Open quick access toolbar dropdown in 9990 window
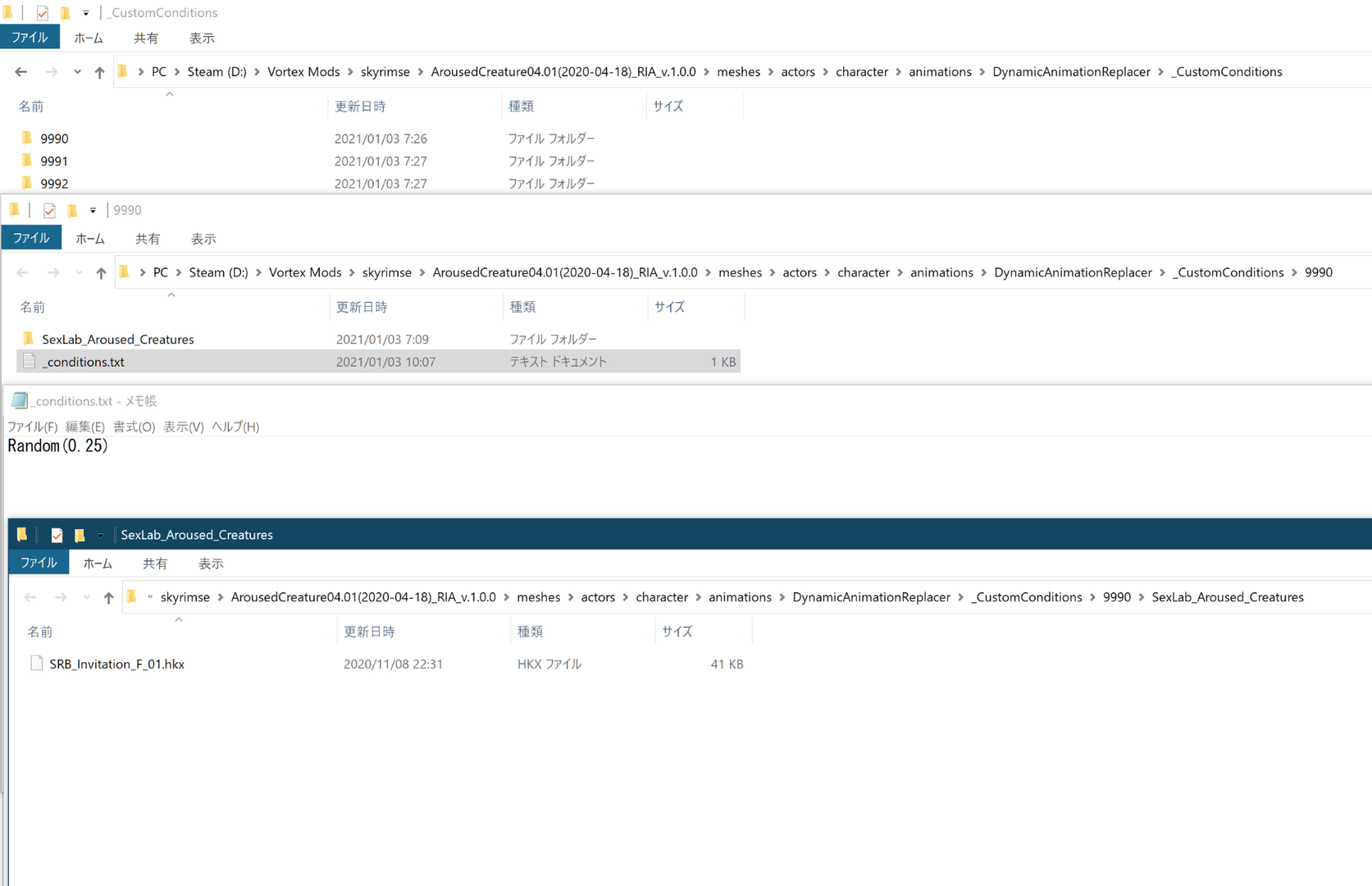The image size is (1372, 886). (93, 211)
